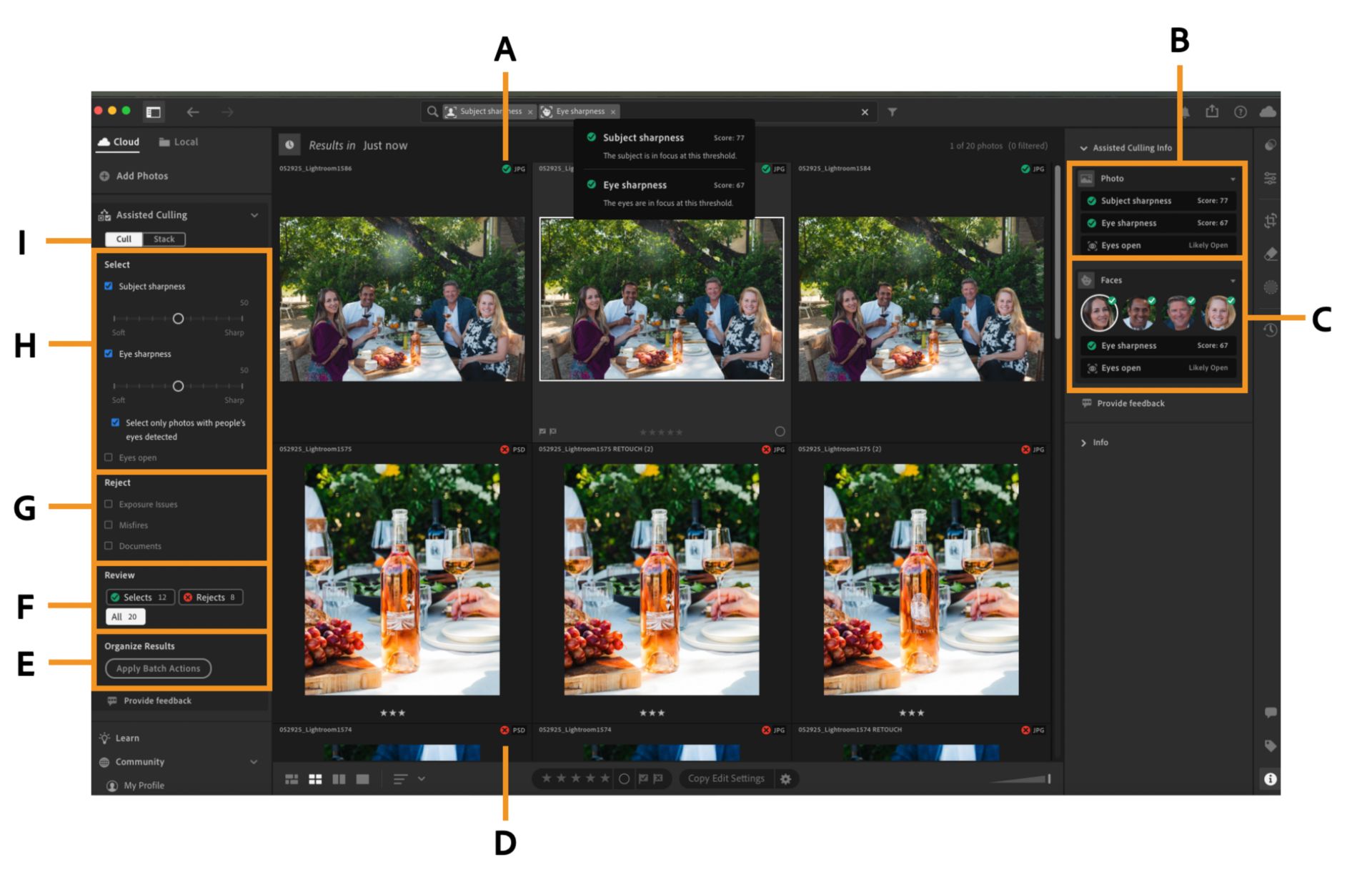Open the Versions history icon
The image size is (1372, 887).
click(x=1270, y=329)
